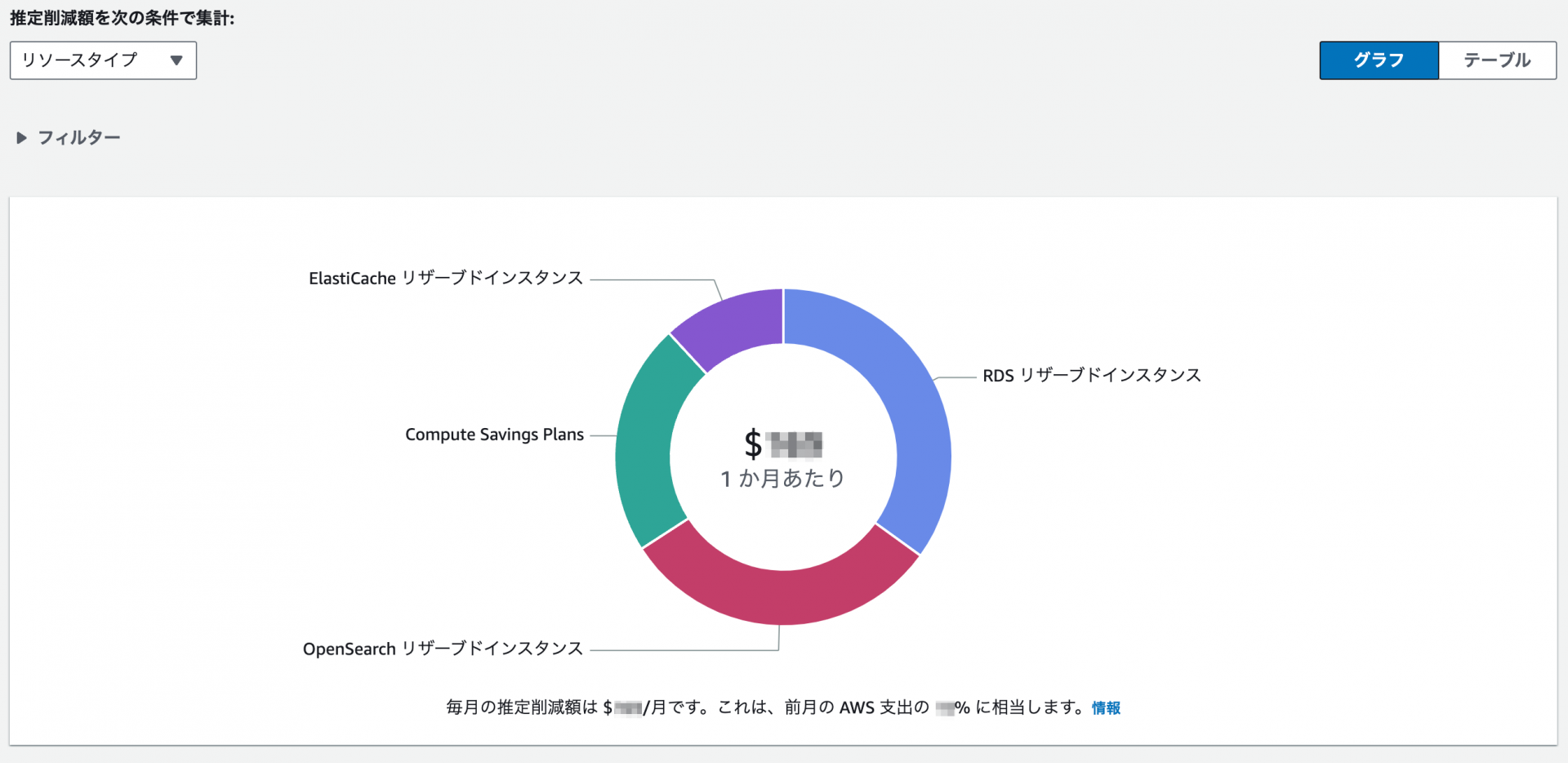Click the リソースタイプ dropdown arrow
Screen dimensions: 1568x763
tap(176, 60)
